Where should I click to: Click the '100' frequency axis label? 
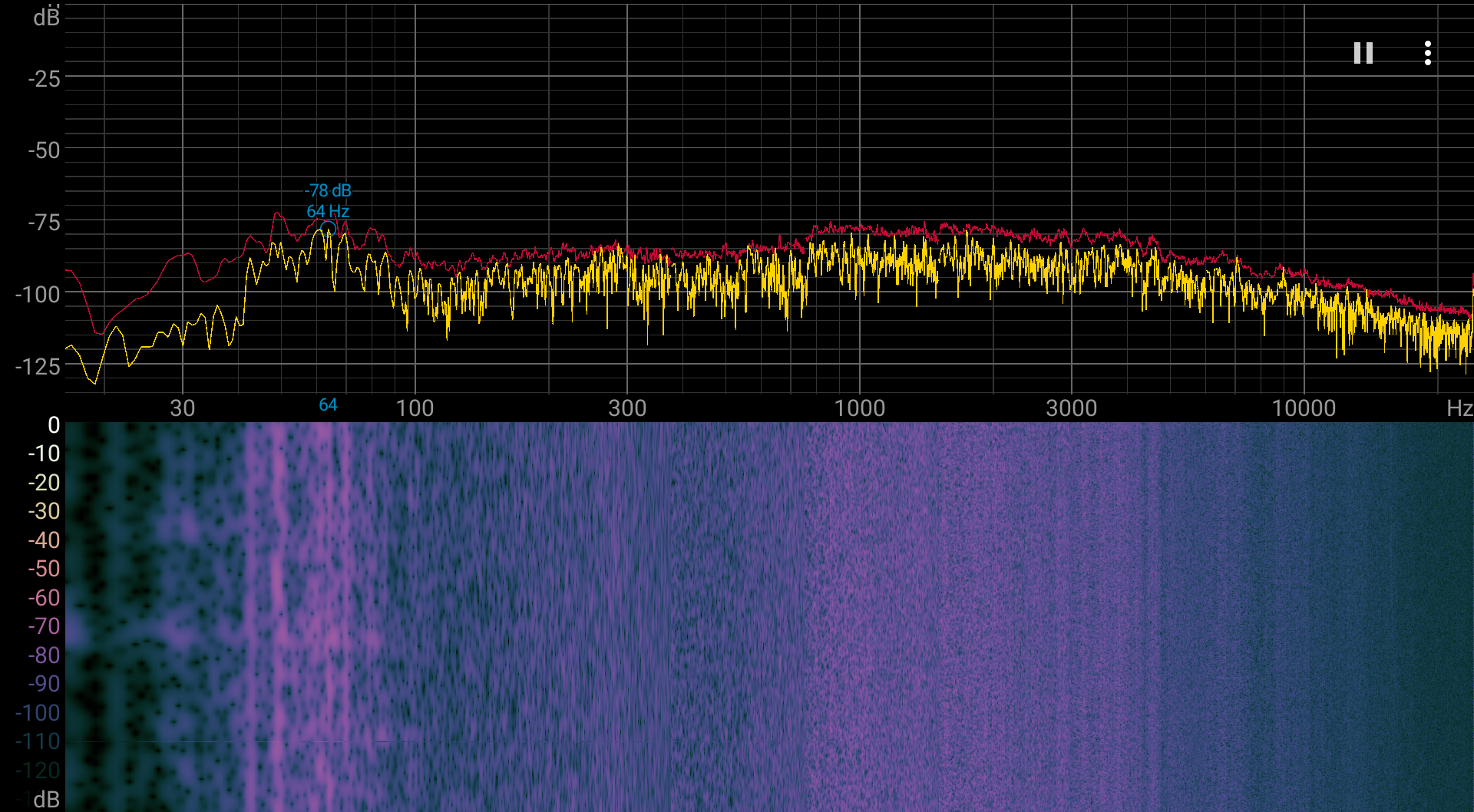[415, 408]
